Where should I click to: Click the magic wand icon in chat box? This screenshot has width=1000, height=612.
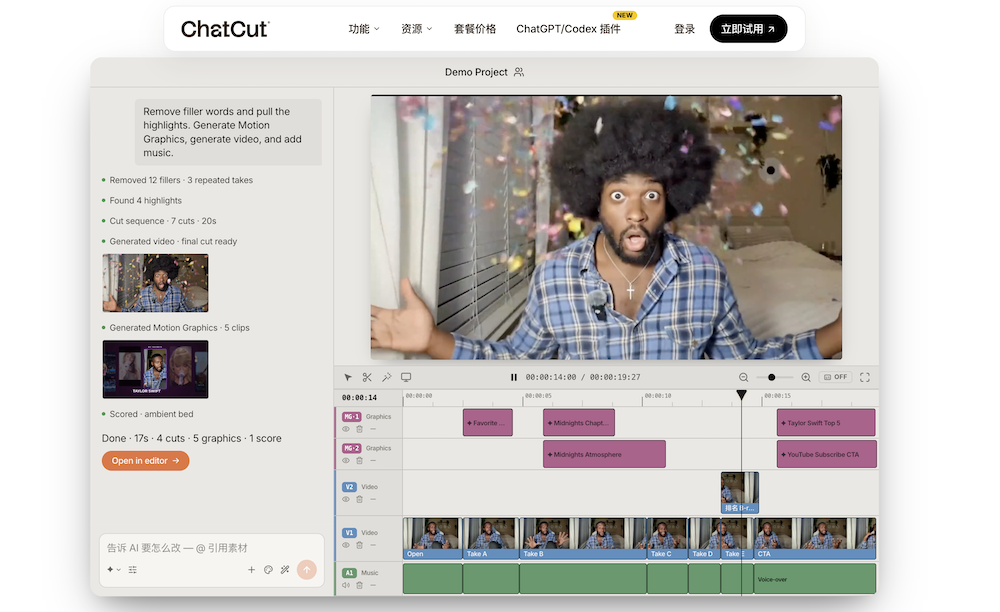pyautogui.click(x=285, y=569)
